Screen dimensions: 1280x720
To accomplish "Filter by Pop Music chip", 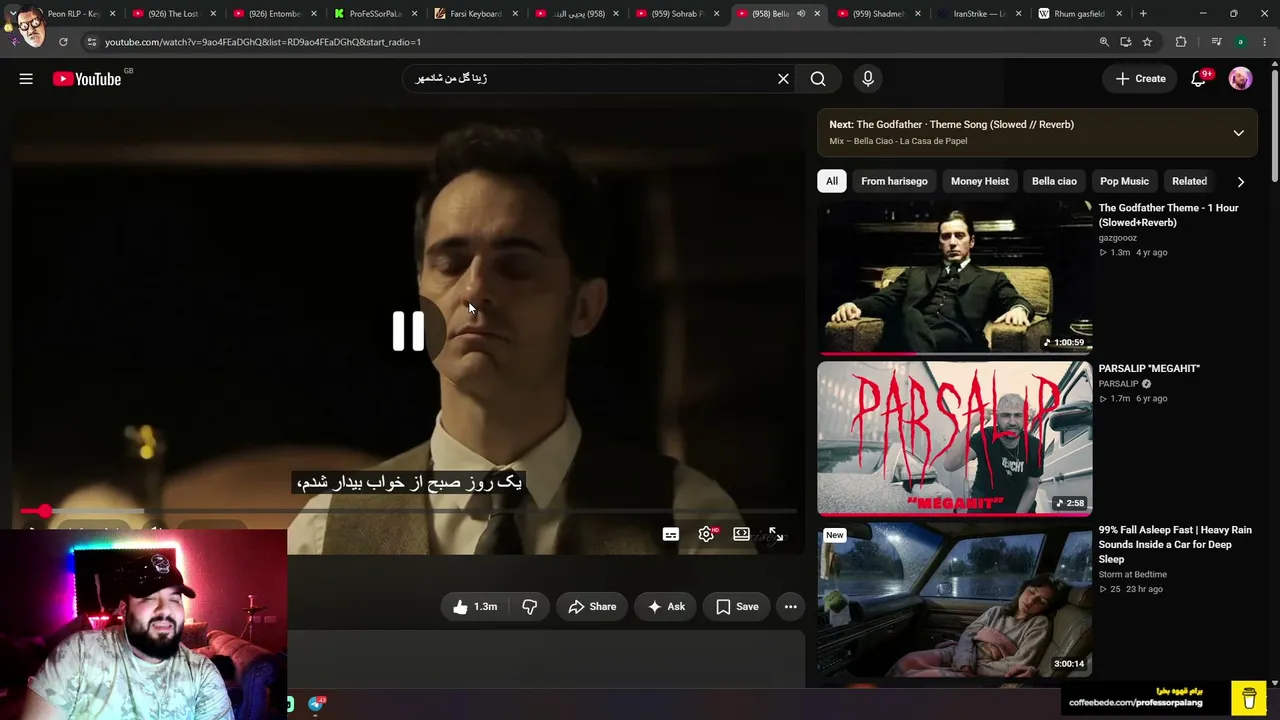I will (1124, 181).
